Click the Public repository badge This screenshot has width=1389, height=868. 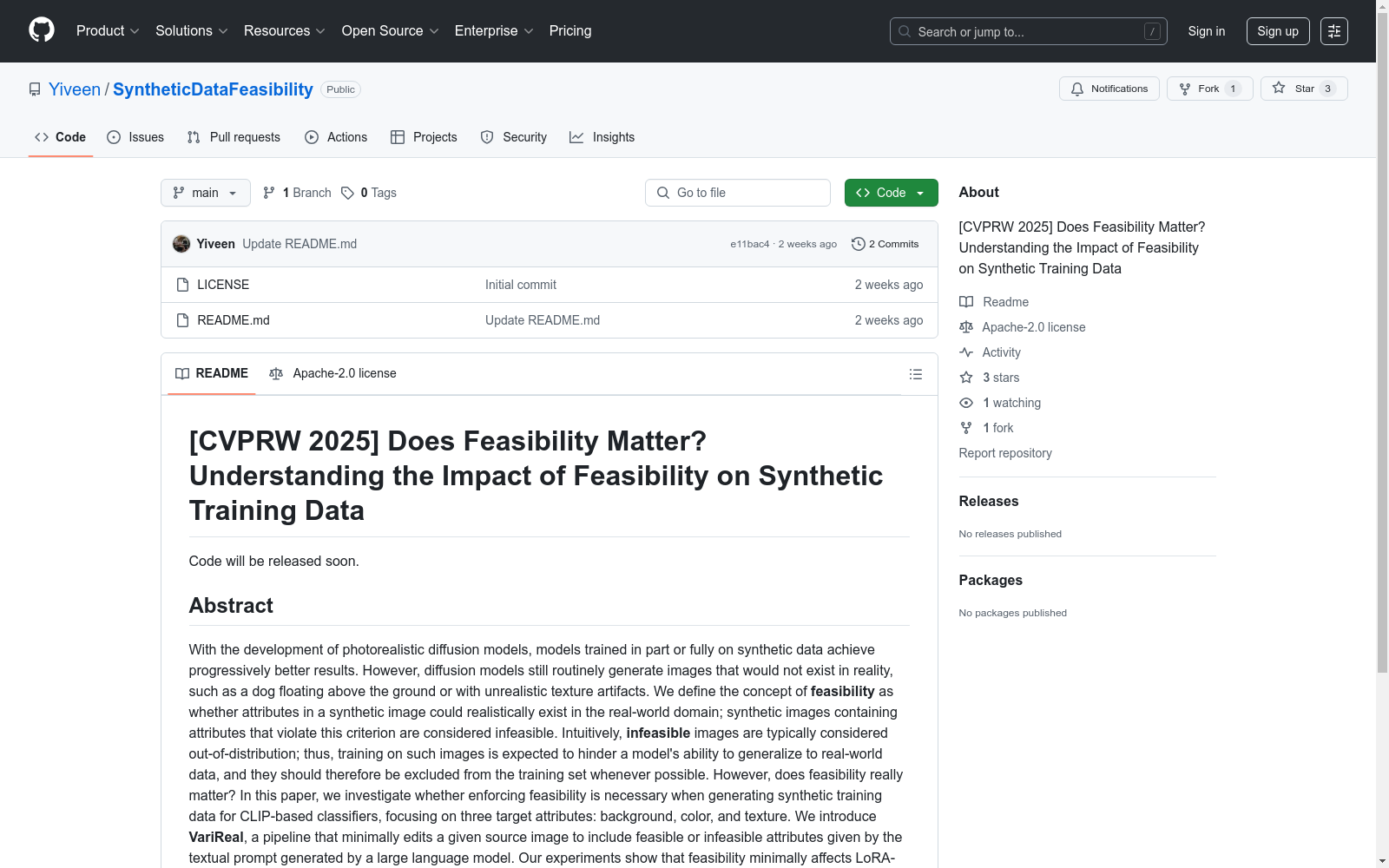[x=340, y=89]
